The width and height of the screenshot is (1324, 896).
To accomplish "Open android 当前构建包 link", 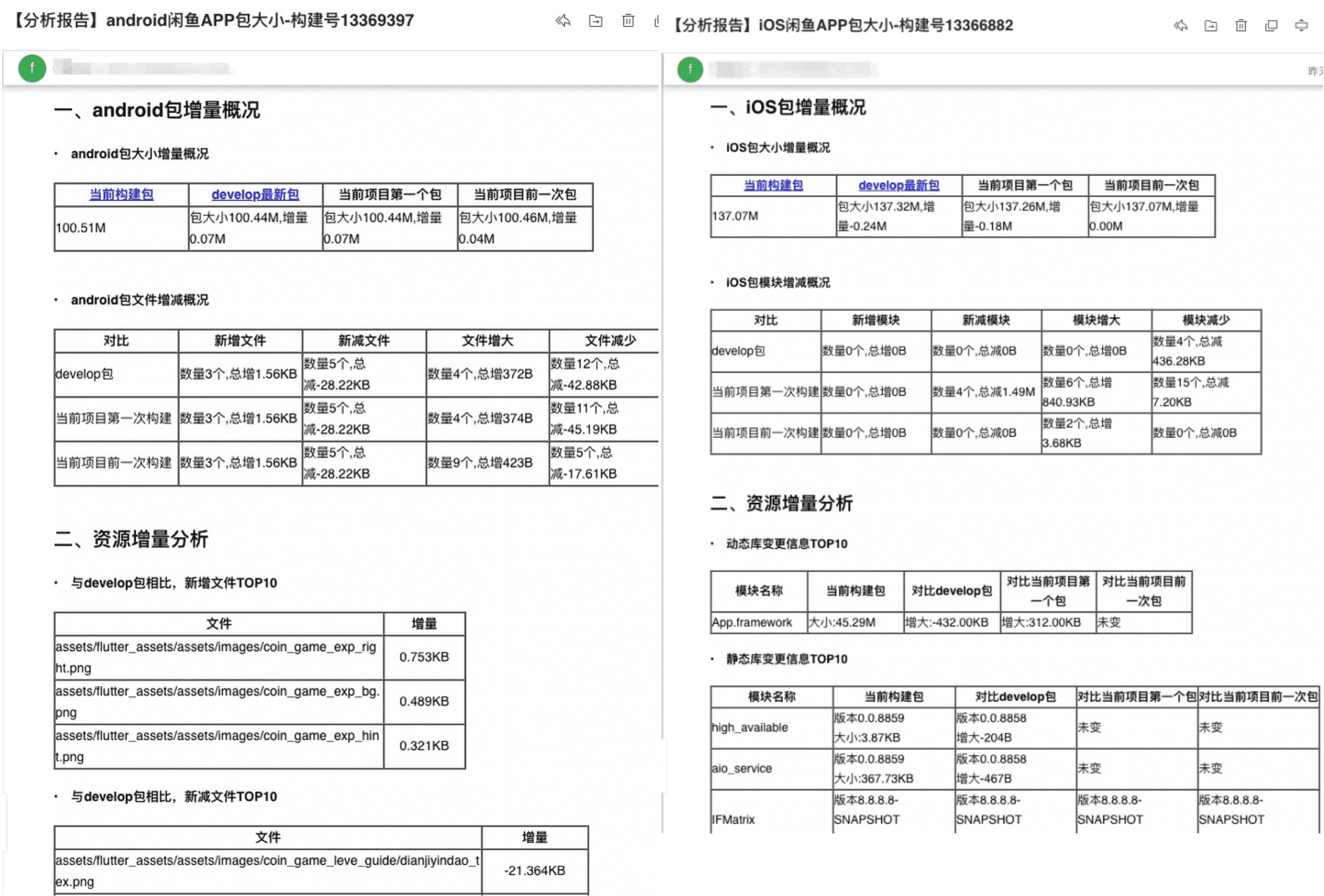I will 121,194.
